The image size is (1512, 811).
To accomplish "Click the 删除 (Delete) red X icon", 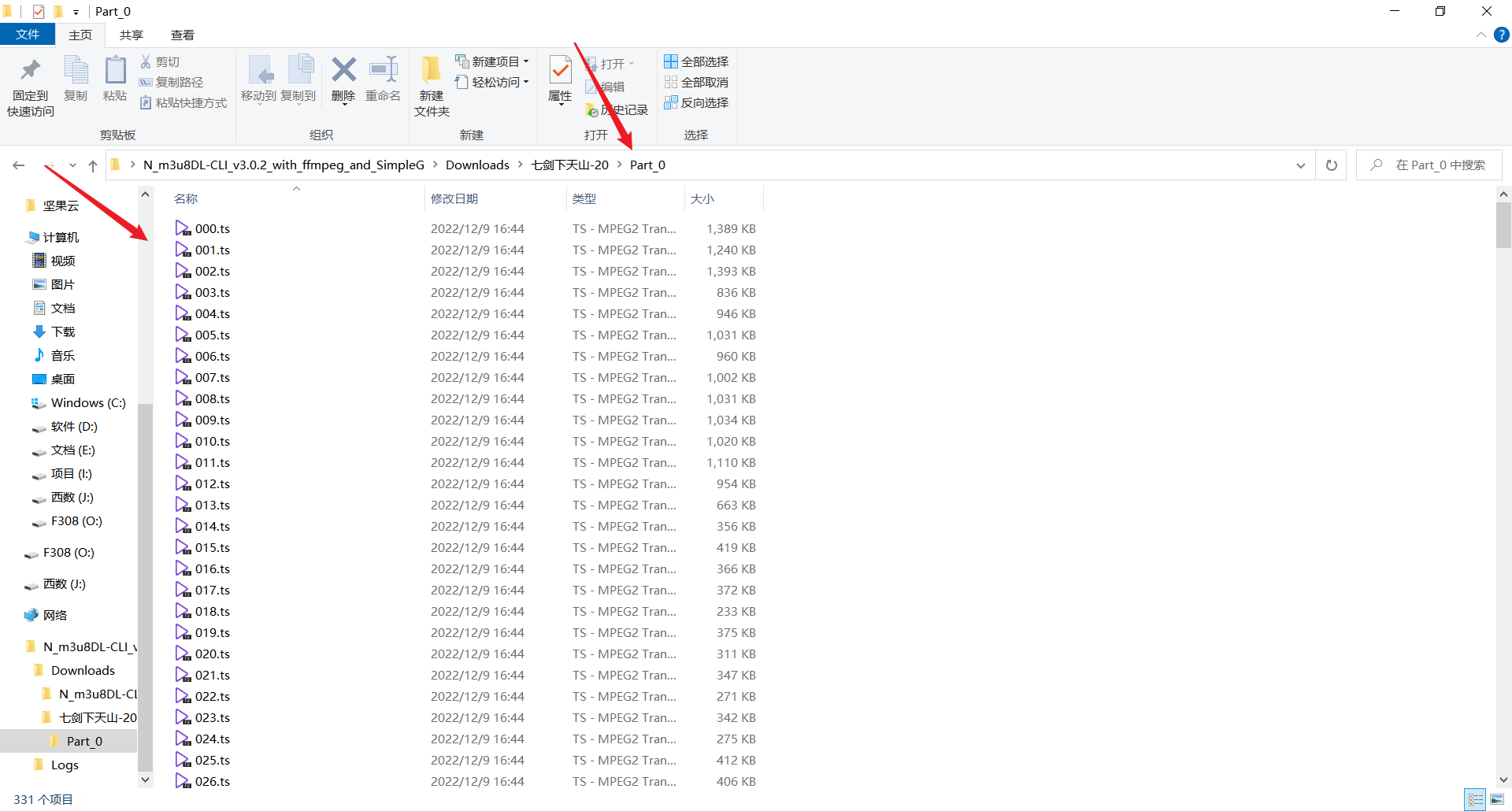I will point(343,70).
